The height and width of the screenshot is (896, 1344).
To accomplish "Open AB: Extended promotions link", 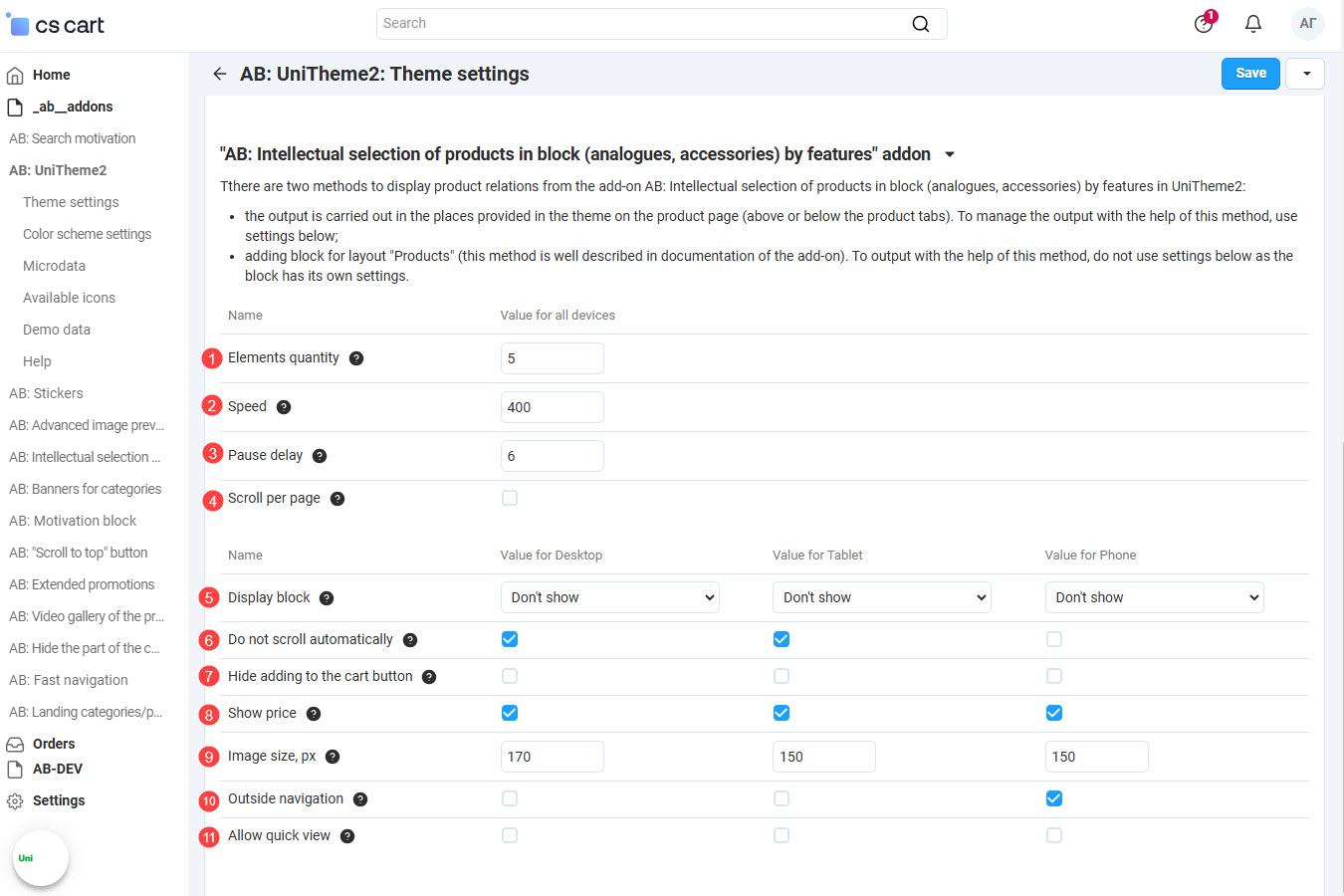I will (x=82, y=584).
